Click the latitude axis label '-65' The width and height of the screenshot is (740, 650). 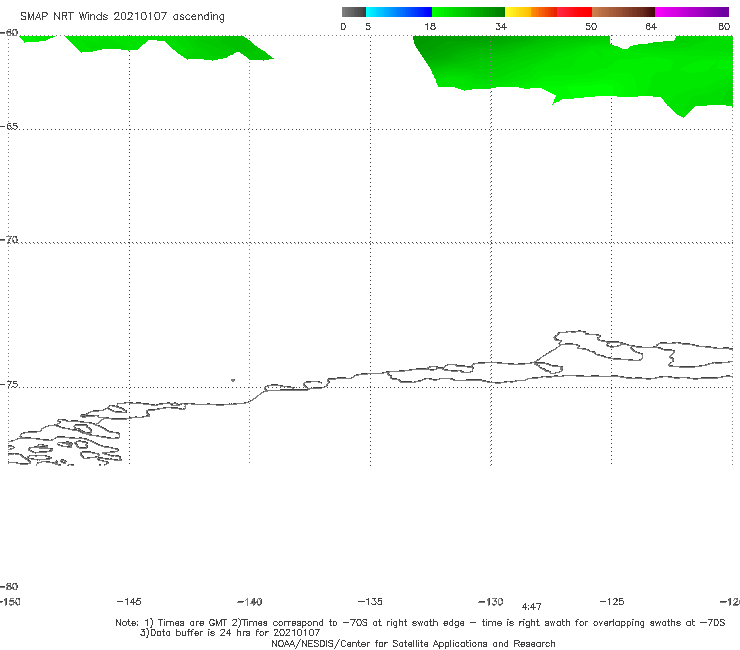(9, 127)
